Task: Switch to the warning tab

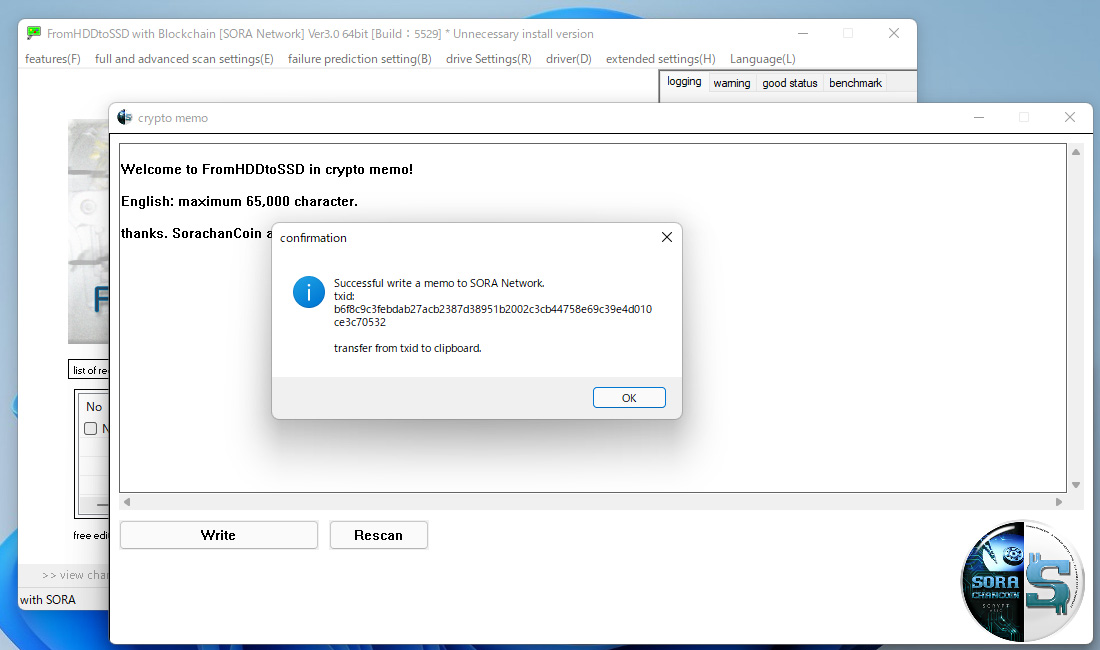Action: 732,83
